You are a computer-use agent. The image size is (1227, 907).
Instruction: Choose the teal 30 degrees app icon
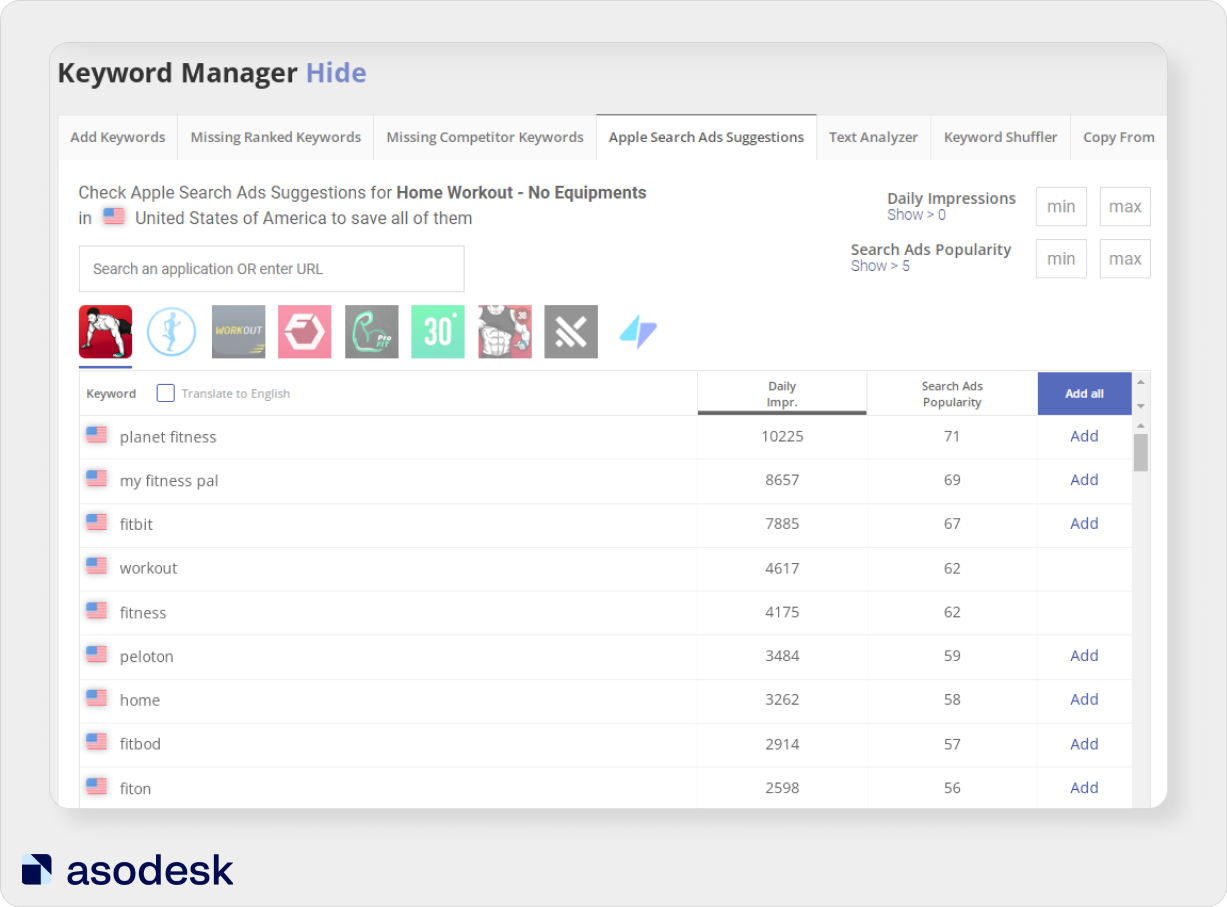[438, 332]
